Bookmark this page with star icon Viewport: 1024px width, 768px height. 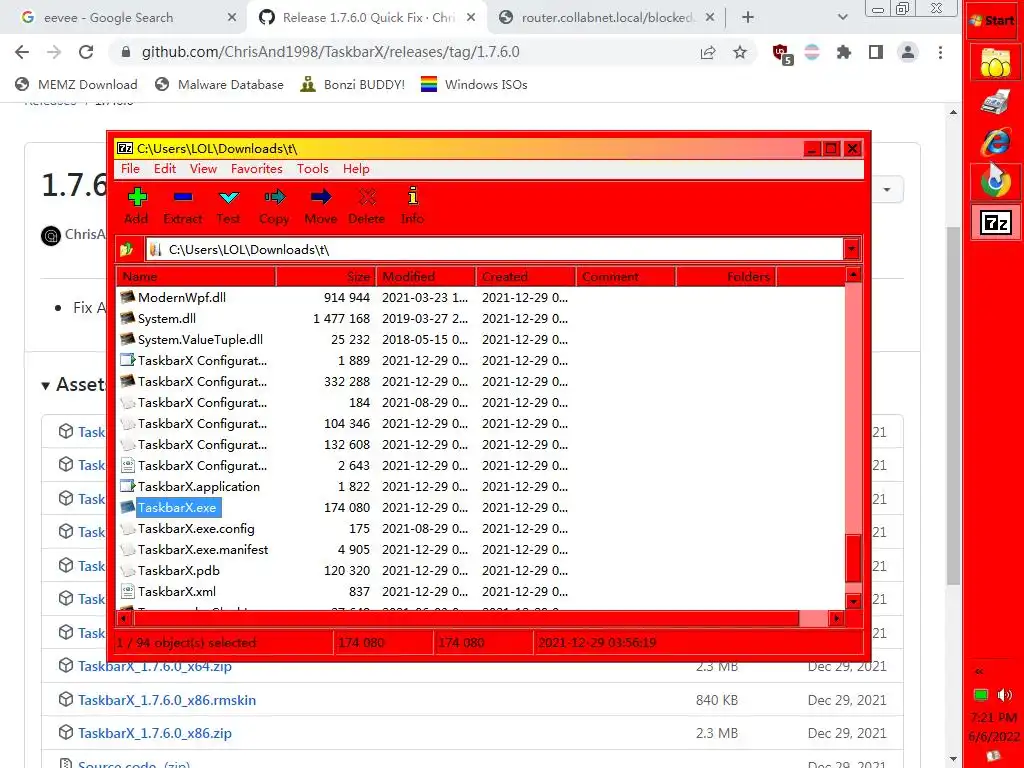click(x=739, y=52)
